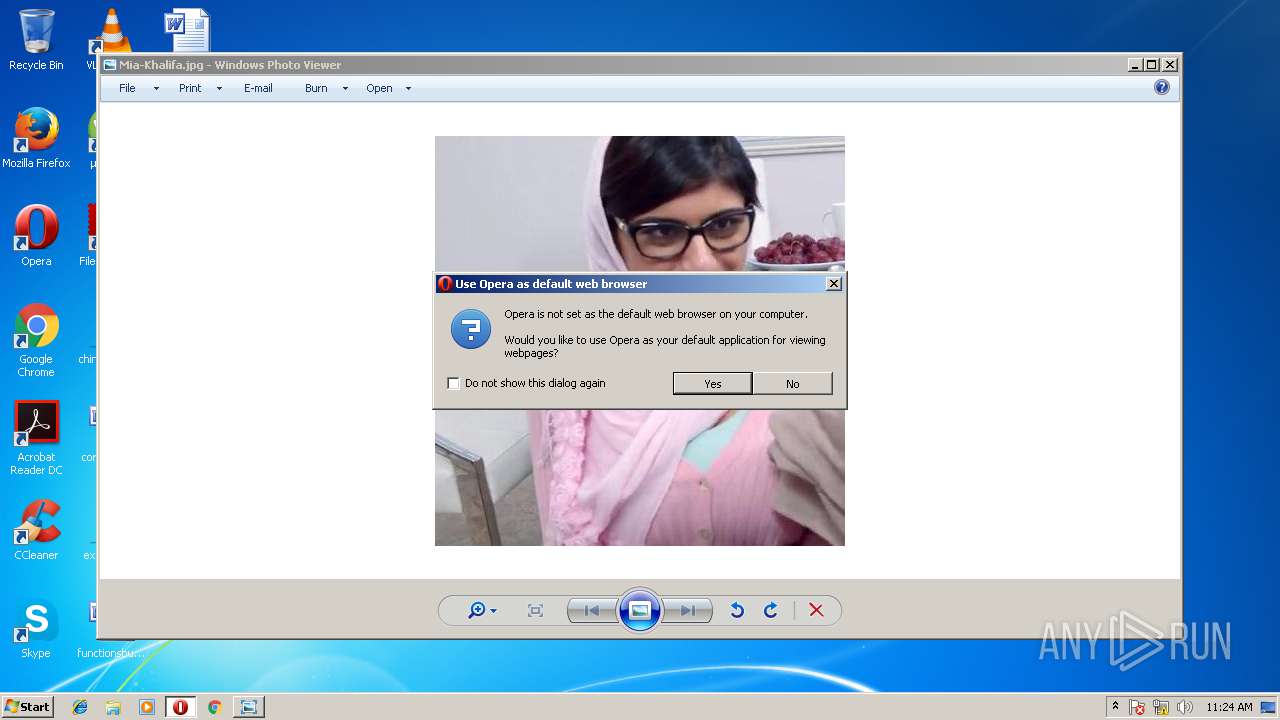Click the Chrome taskbar icon
The width and height of the screenshot is (1280, 720).
coord(214,707)
